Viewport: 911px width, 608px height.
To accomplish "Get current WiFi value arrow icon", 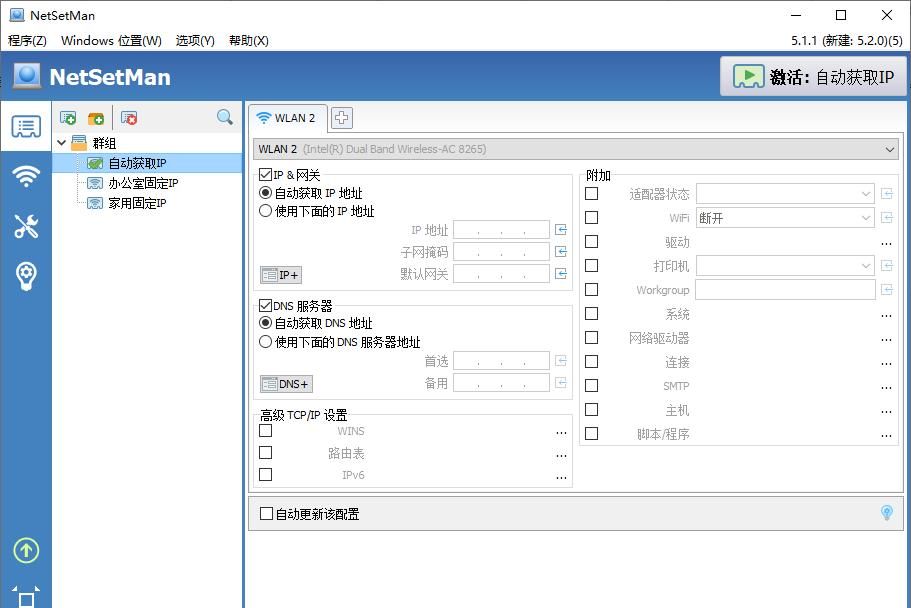I will (x=887, y=217).
